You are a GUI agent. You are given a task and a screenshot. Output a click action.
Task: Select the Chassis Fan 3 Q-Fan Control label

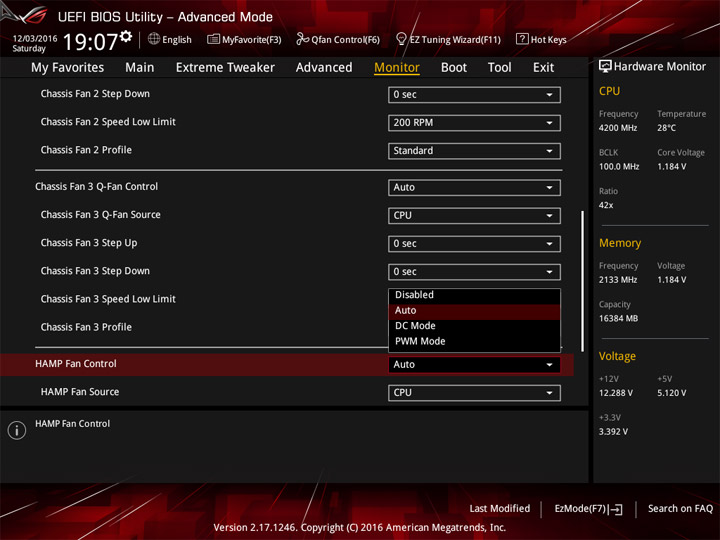96,186
